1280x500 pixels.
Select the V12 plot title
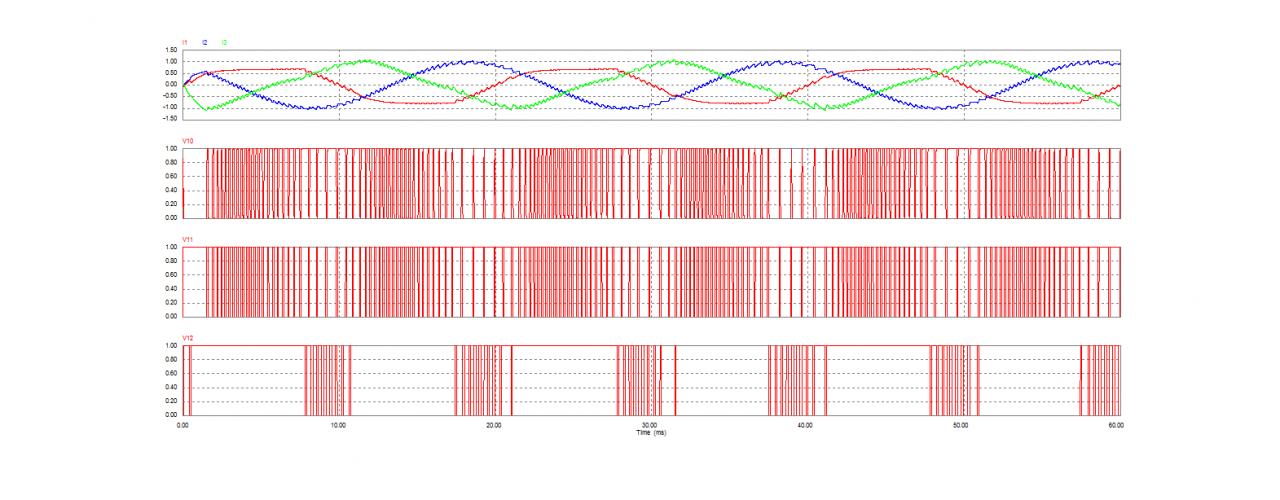point(187,338)
